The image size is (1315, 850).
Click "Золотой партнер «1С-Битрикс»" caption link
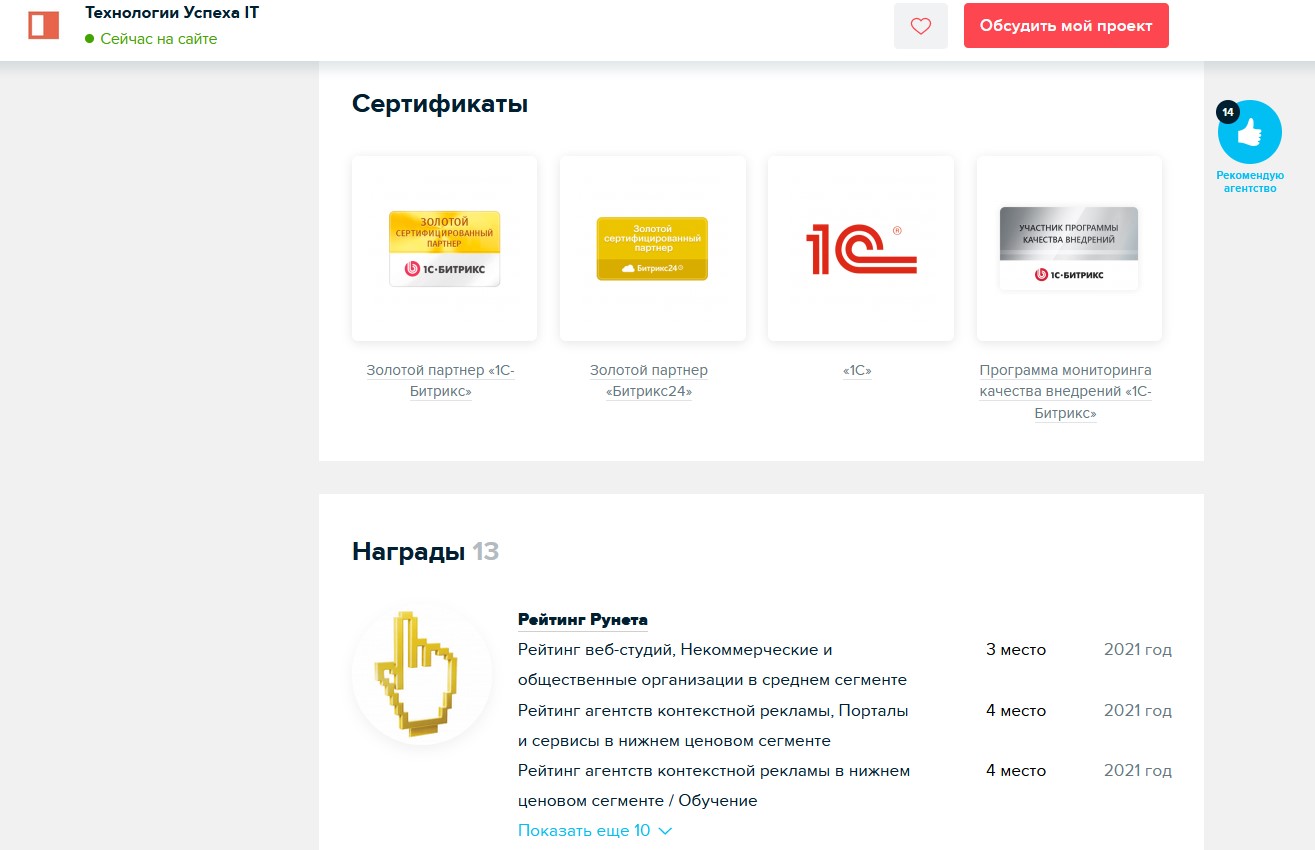(440, 381)
